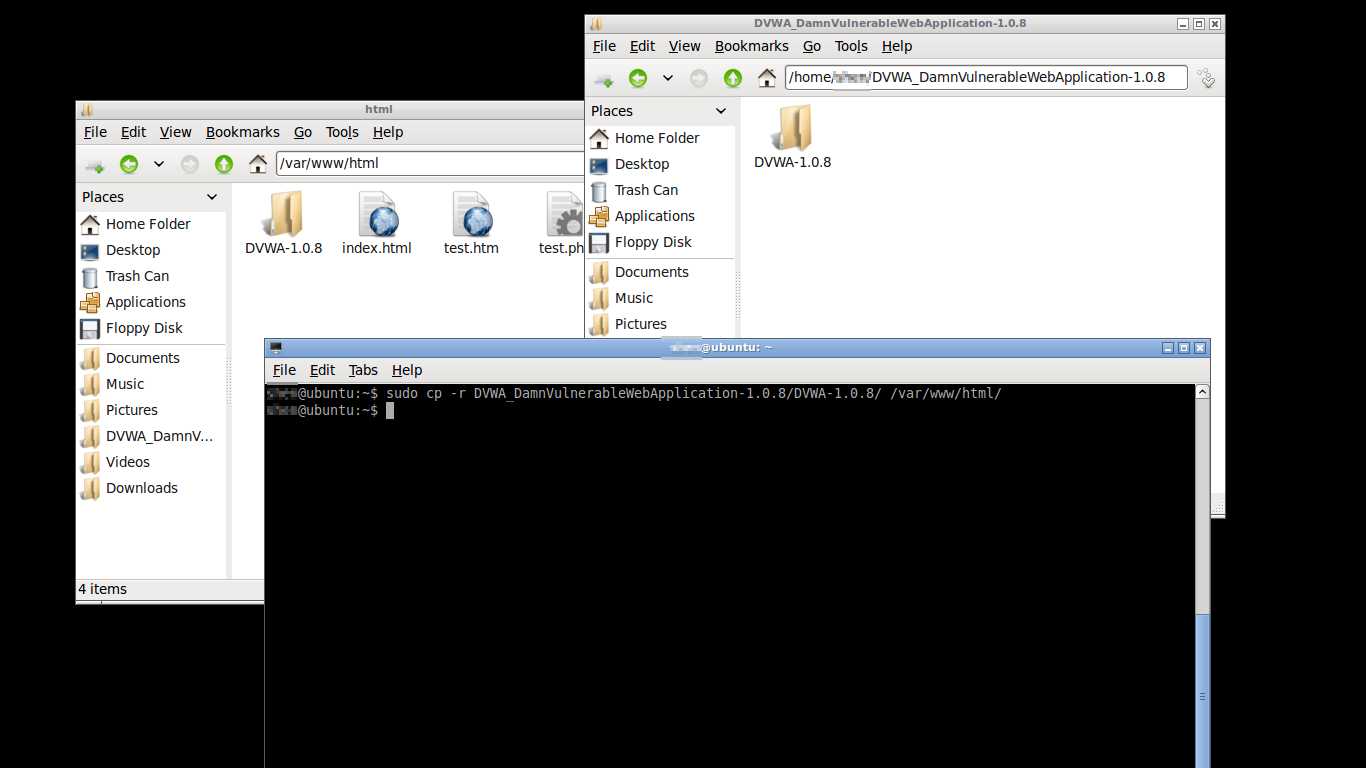Open Help menu in terminal window
Screen dimensions: 1366x768
407,370
